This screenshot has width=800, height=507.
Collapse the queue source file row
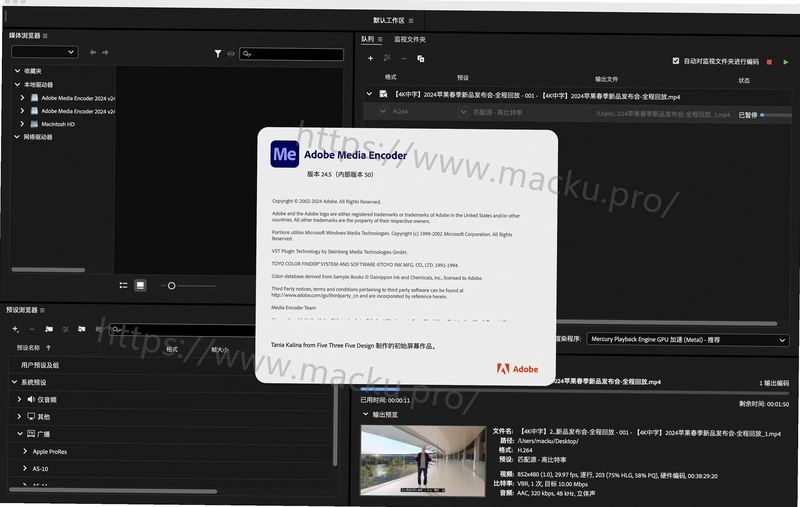pyautogui.click(x=369, y=94)
